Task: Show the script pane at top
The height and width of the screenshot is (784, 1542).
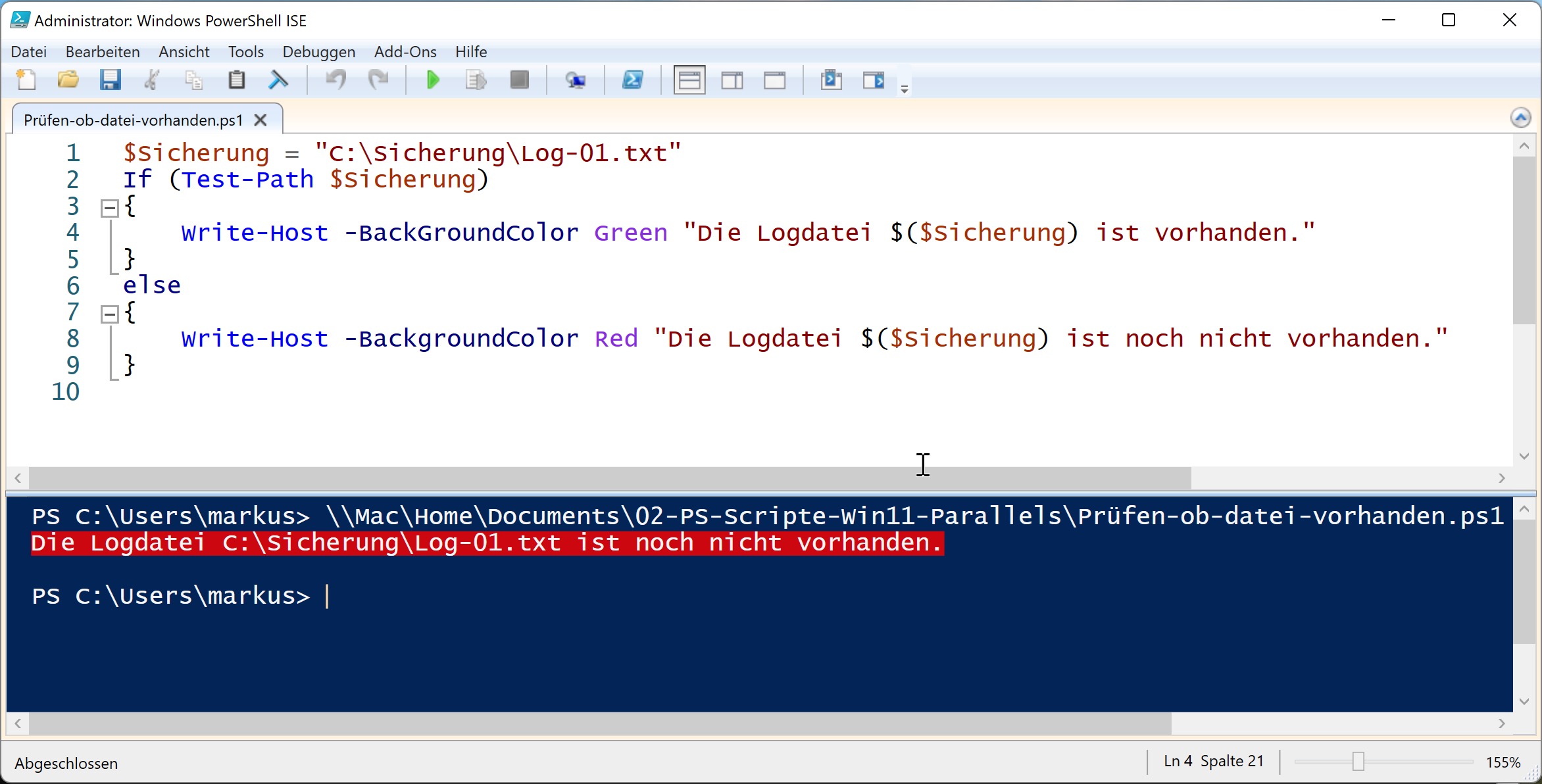Action: tap(689, 80)
